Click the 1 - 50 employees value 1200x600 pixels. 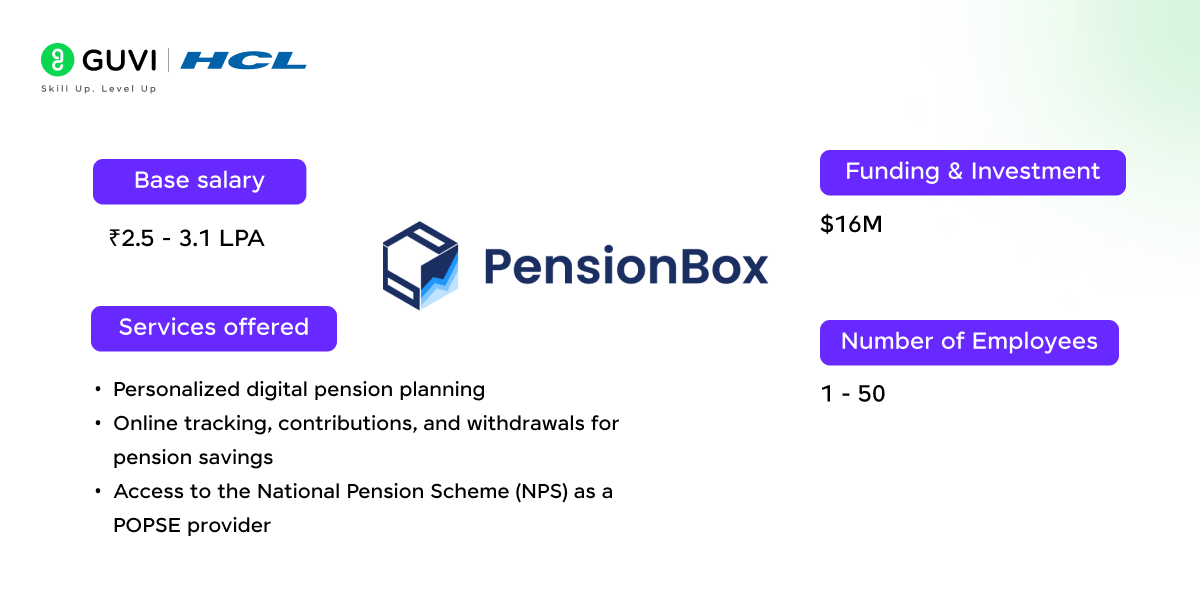pyautogui.click(x=853, y=394)
